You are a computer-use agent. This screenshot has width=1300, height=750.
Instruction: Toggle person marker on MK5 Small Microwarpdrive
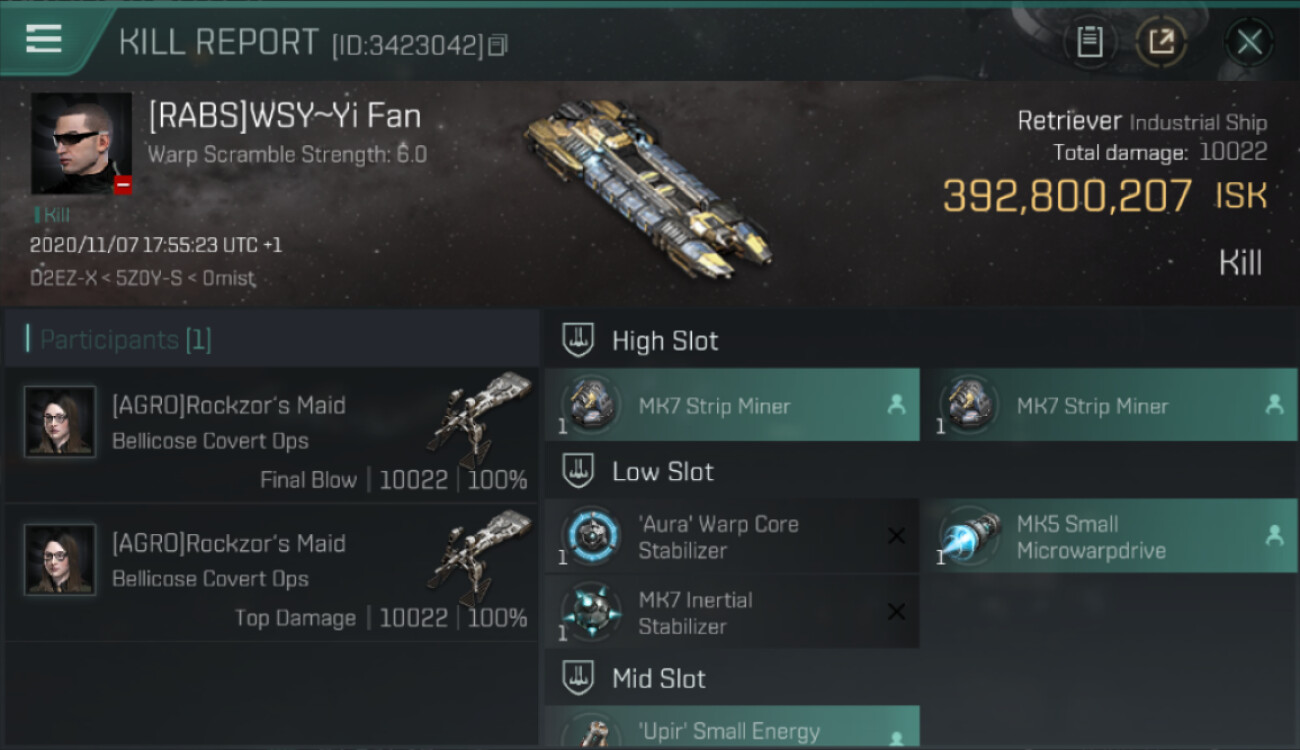click(x=1274, y=536)
